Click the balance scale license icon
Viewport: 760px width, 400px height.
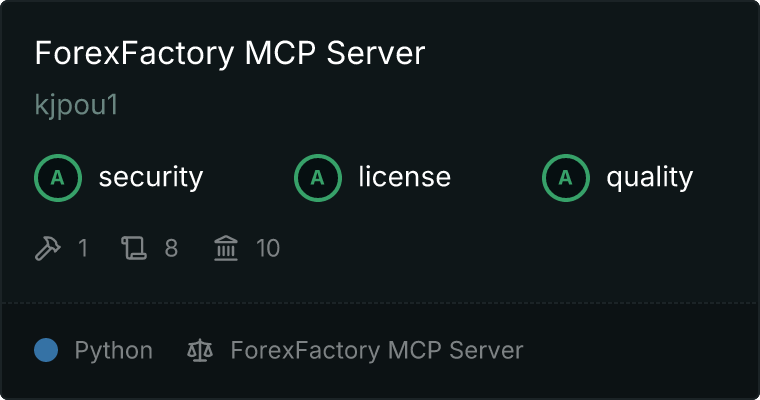click(200, 350)
